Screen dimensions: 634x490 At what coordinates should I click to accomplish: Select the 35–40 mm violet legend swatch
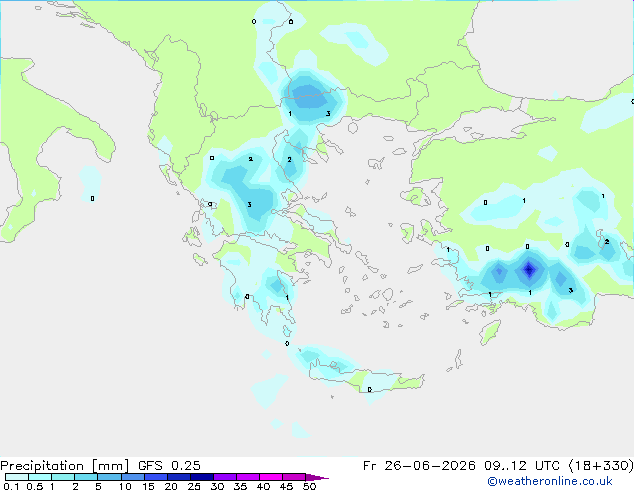pos(248,477)
